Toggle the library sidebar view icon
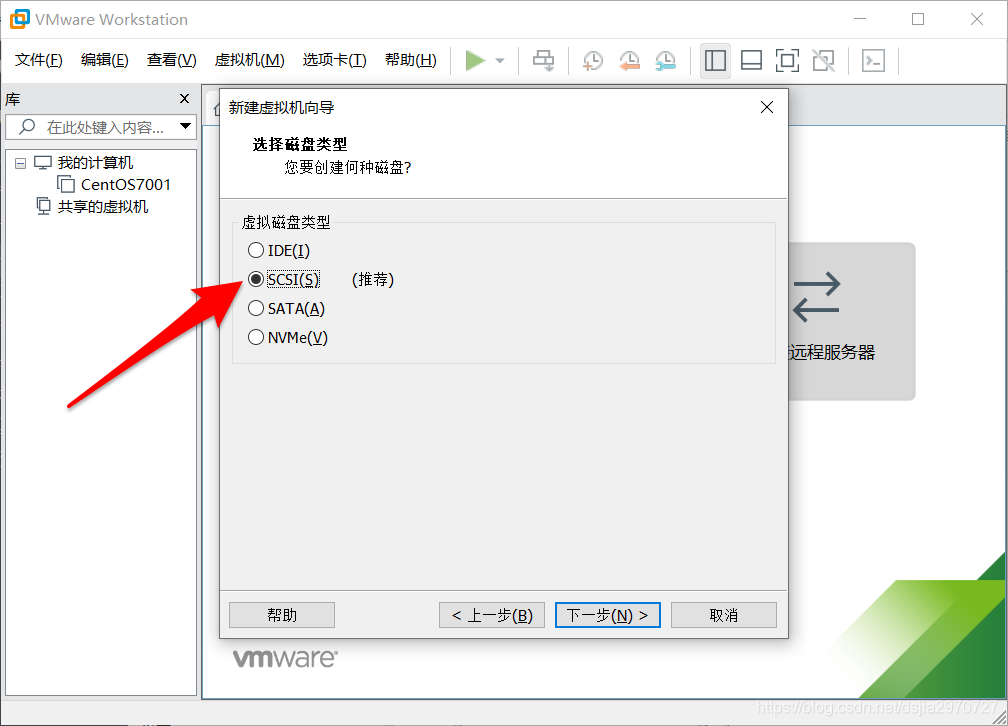Screen dimensions: 1008x726 [715, 60]
